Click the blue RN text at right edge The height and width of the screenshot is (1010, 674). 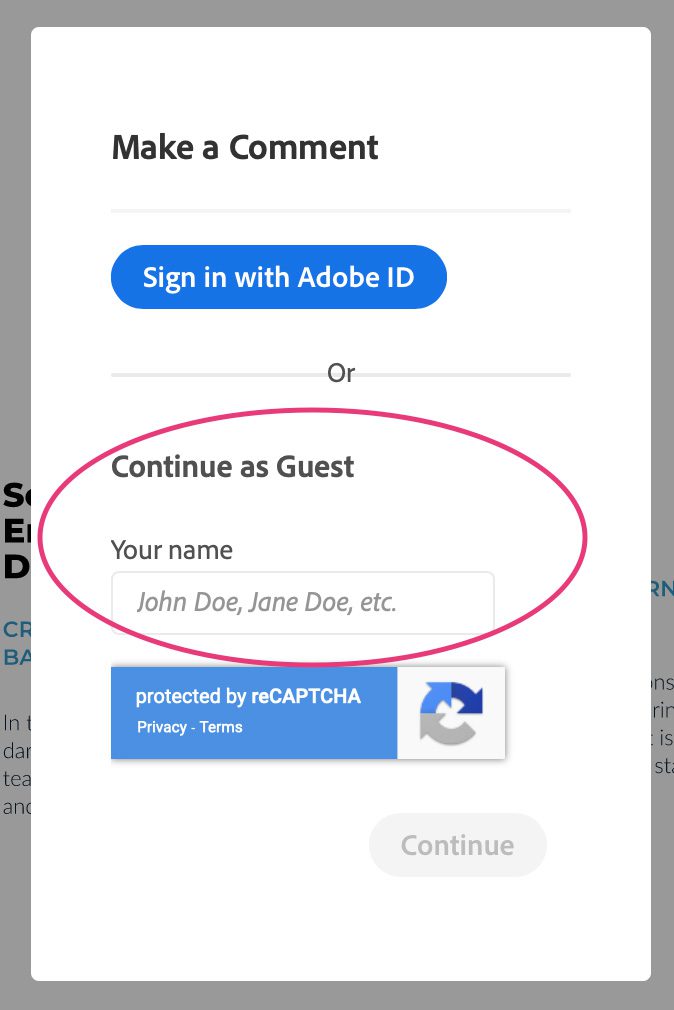click(x=662, y=589)
